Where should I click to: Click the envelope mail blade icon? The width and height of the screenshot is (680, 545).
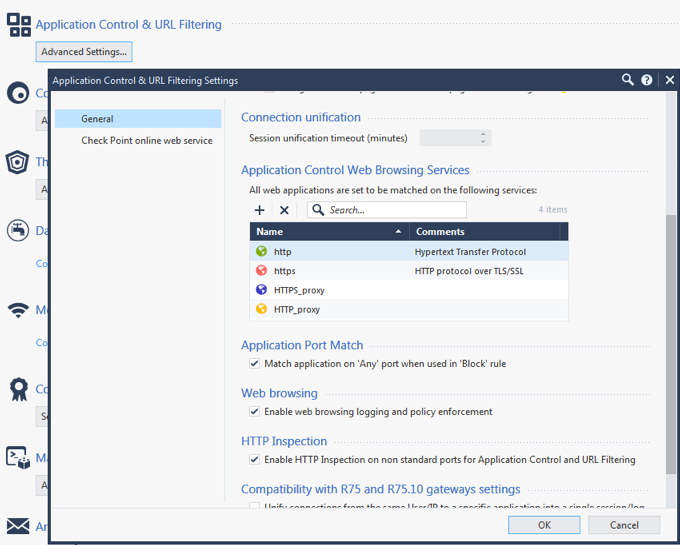coord(18,526)
